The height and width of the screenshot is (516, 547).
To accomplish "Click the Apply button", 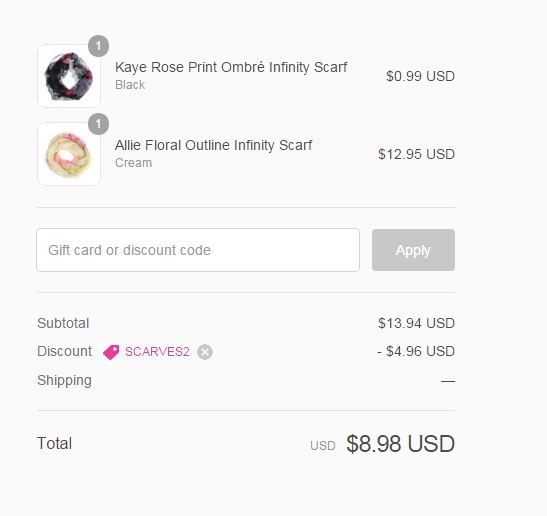I will click(413, 250).
